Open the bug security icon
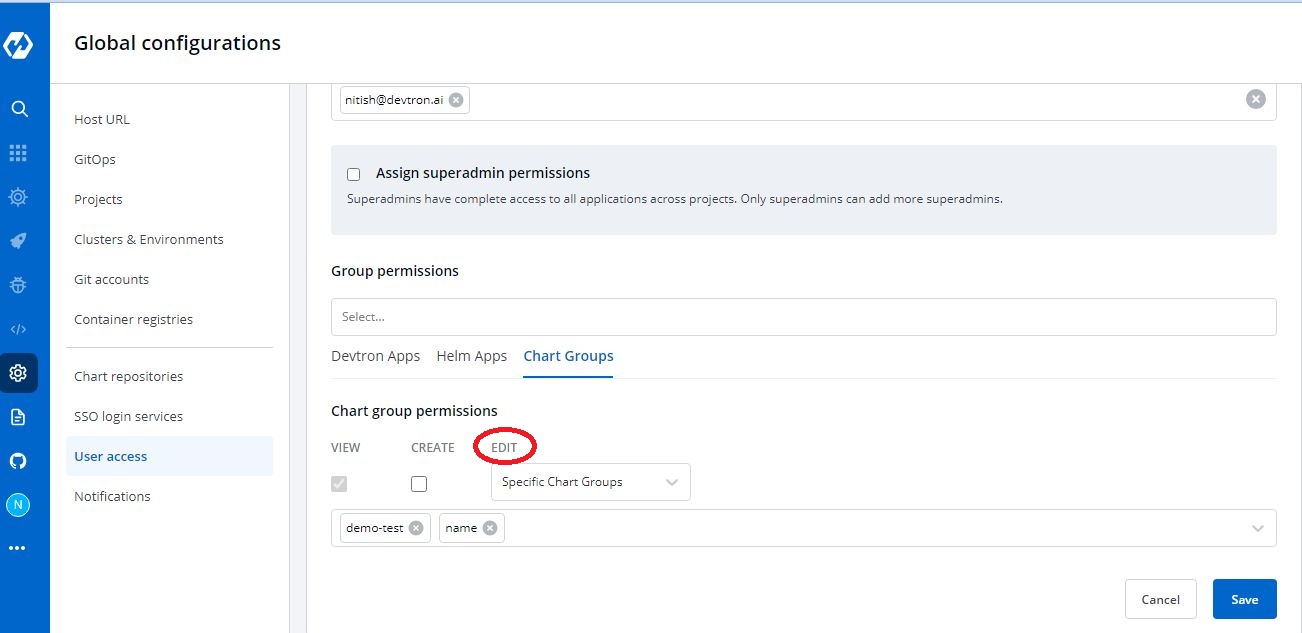 click(x=18, y=285)
